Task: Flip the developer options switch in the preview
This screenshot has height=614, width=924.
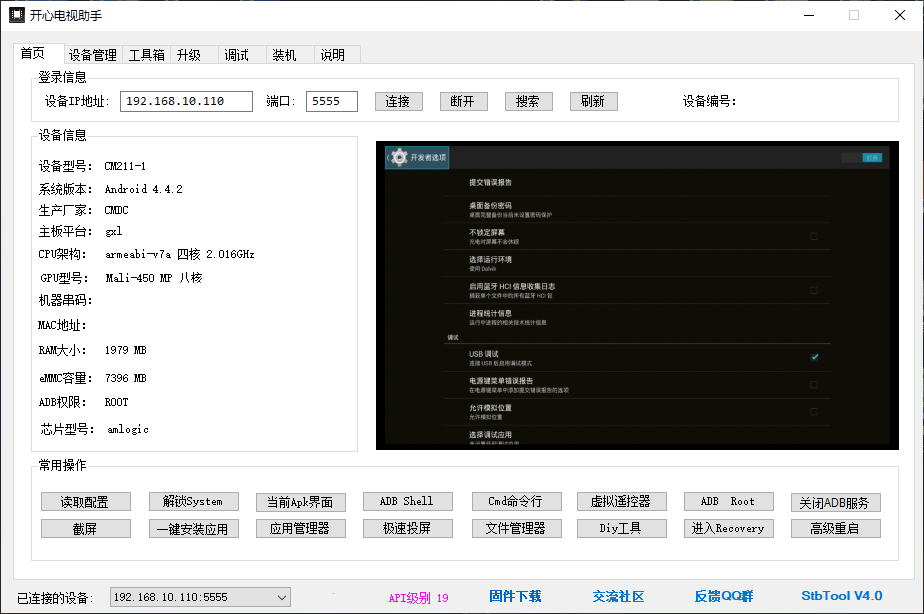Action: pos(862,157)
